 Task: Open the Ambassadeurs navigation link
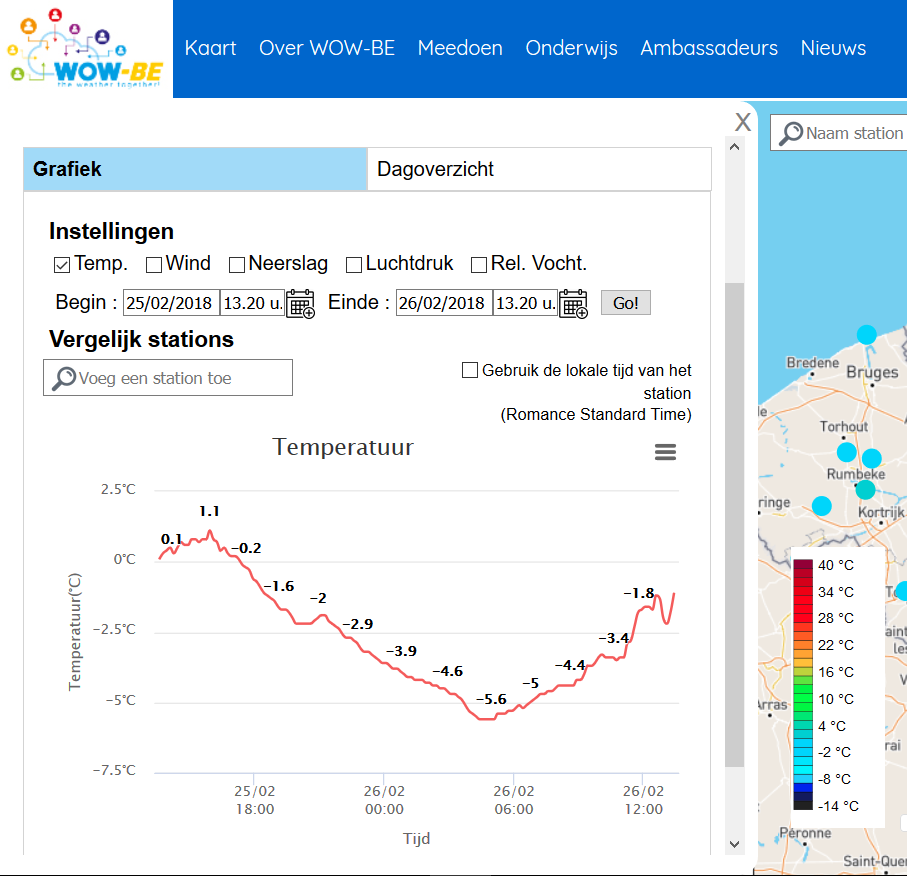coord(709,48)
